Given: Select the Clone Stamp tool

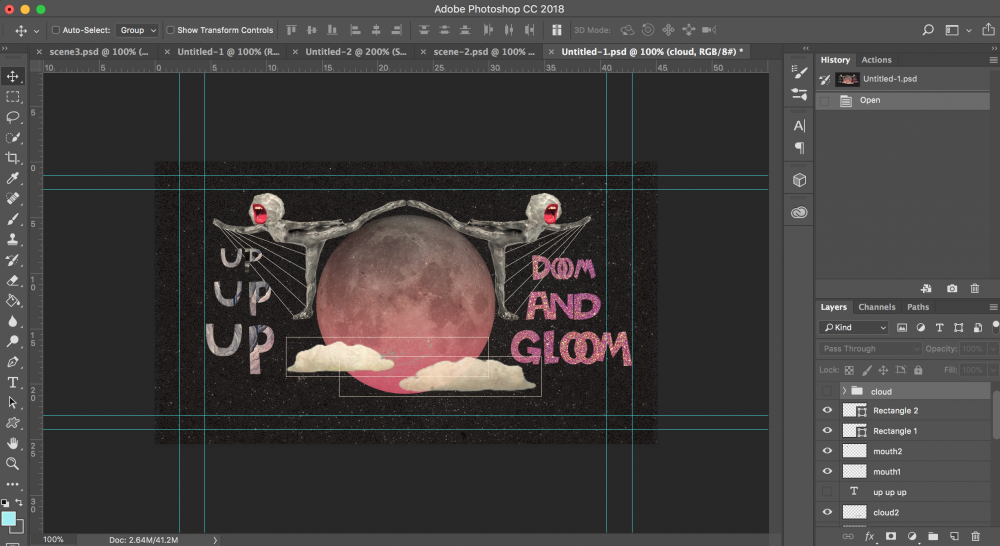Looking at the screenshot, I should [12, 240].
